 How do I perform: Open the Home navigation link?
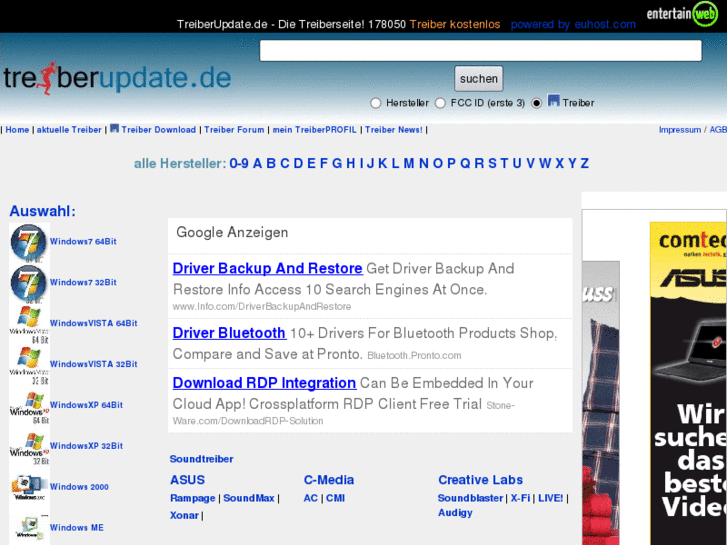pyautogui.click(x=17, y=130)
